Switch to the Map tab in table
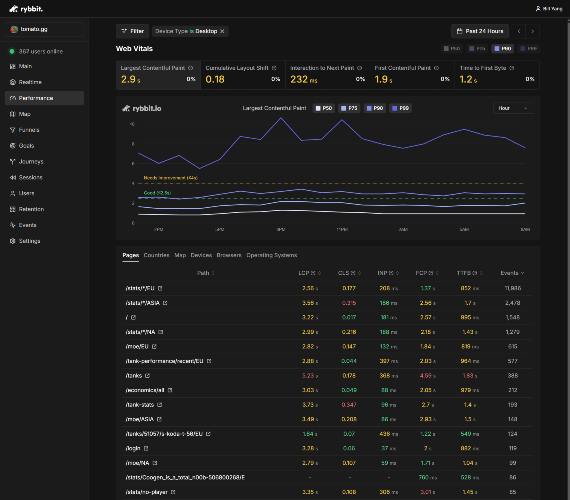Screen dimensions: 570x500 pyautogui.click(x=180, y=255)
